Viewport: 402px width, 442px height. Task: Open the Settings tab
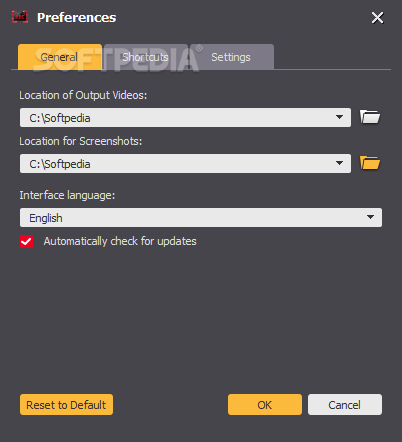pos(232,57)
